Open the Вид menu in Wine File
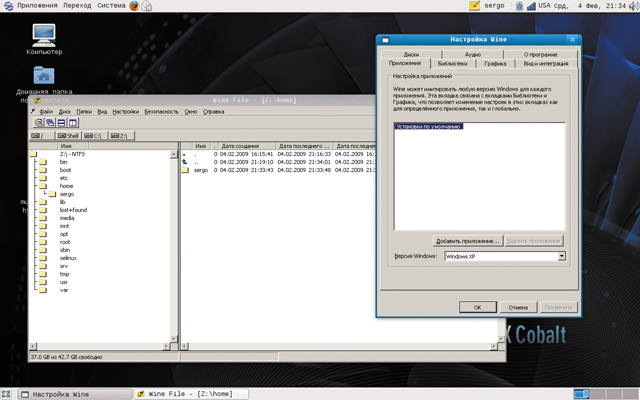640x400 pixels. (102, 111)
